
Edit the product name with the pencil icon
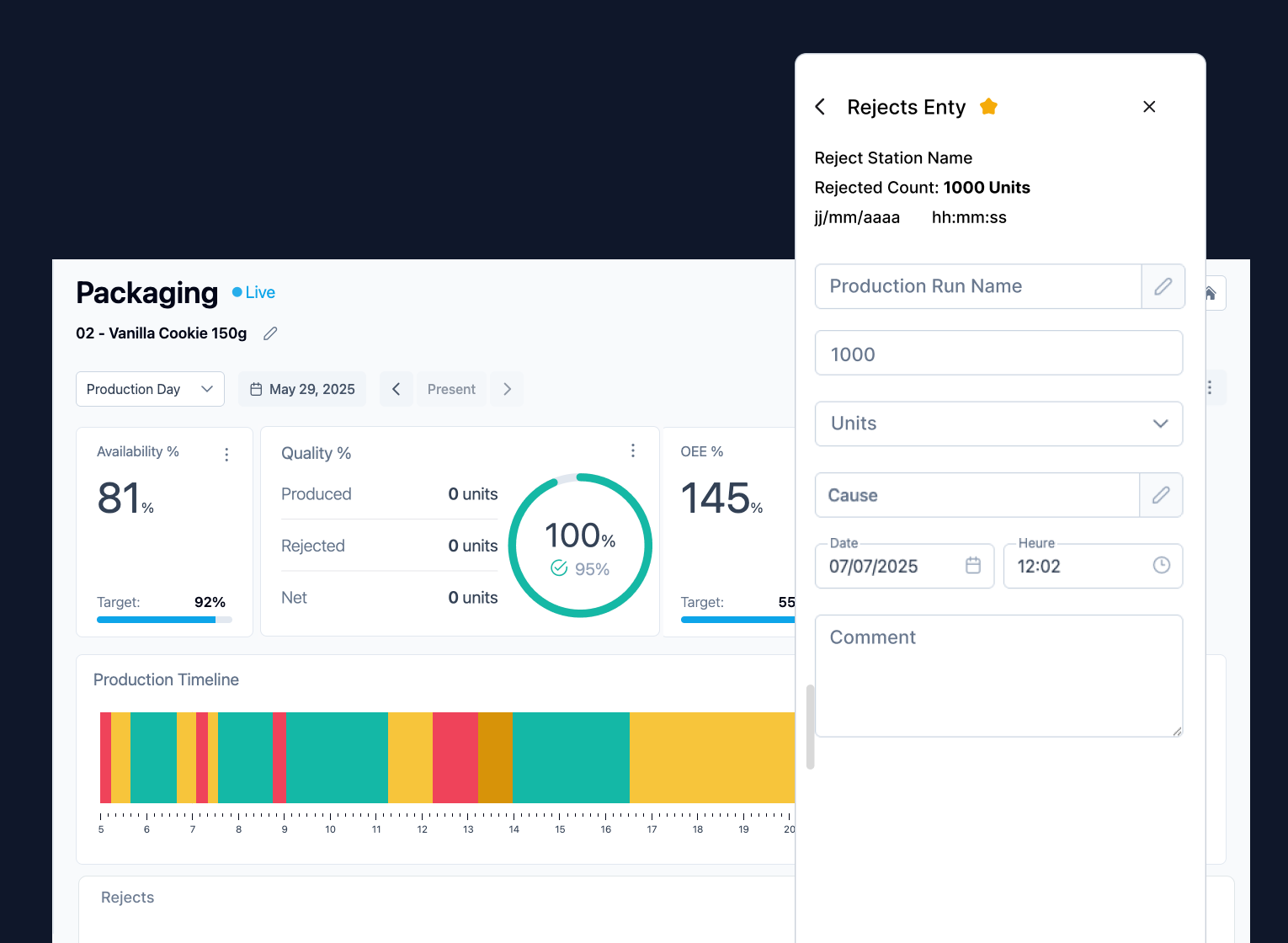tap(270, 333)
